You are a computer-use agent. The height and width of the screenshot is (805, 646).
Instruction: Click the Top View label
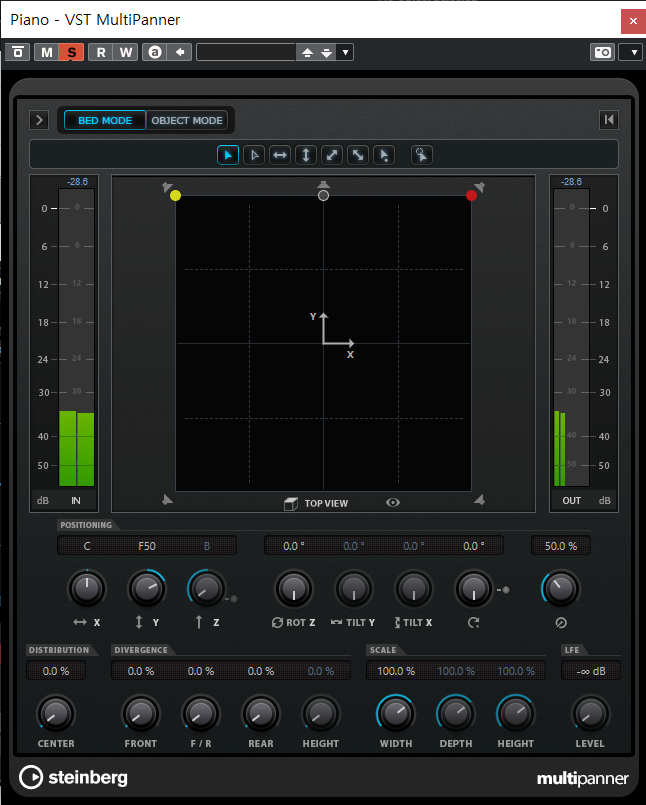point(326,504)
